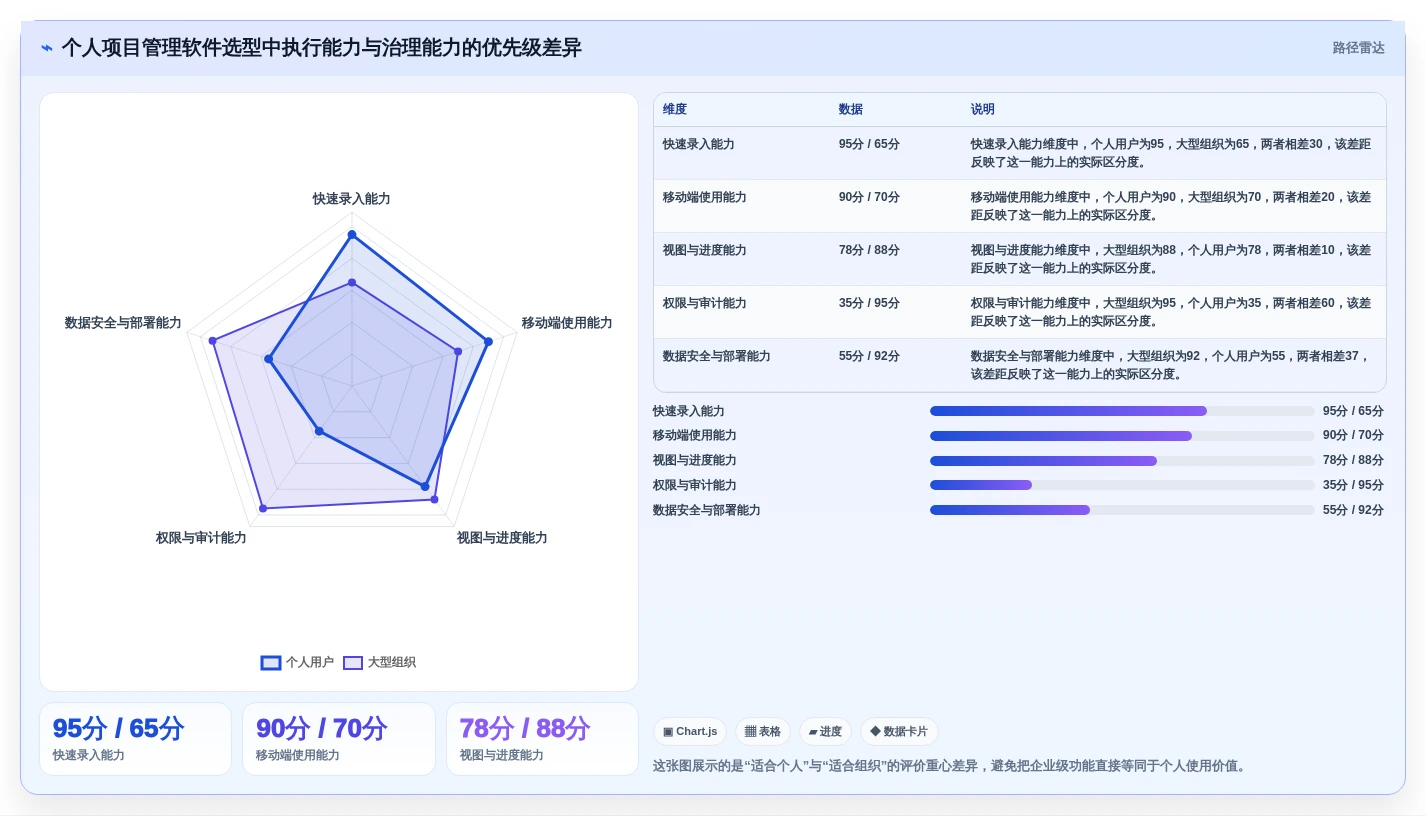This screenshot has height=816, width=1426.
Task: Click the main title about 执行能力与治理能力
Action: click(x=322, y=48)
